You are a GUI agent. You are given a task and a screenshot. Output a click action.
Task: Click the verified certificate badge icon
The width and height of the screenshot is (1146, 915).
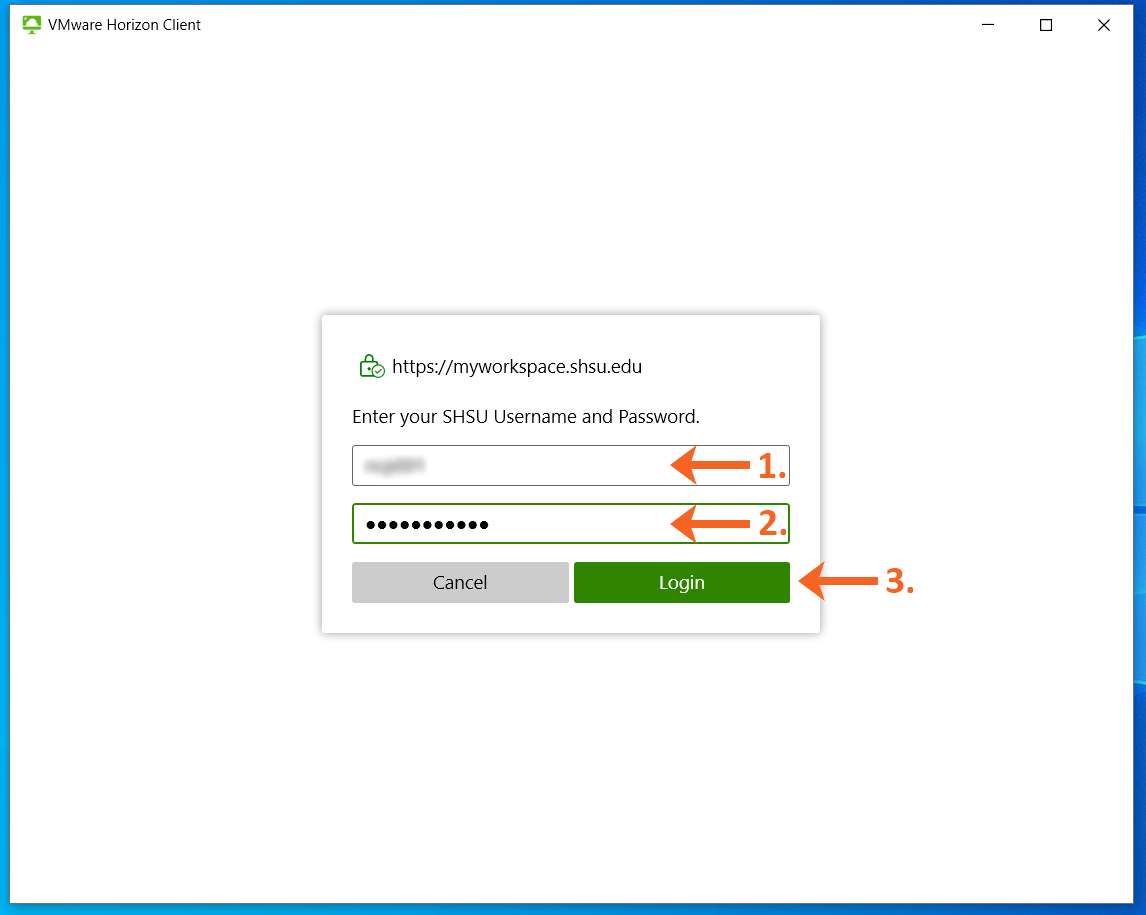pos(371,365)
